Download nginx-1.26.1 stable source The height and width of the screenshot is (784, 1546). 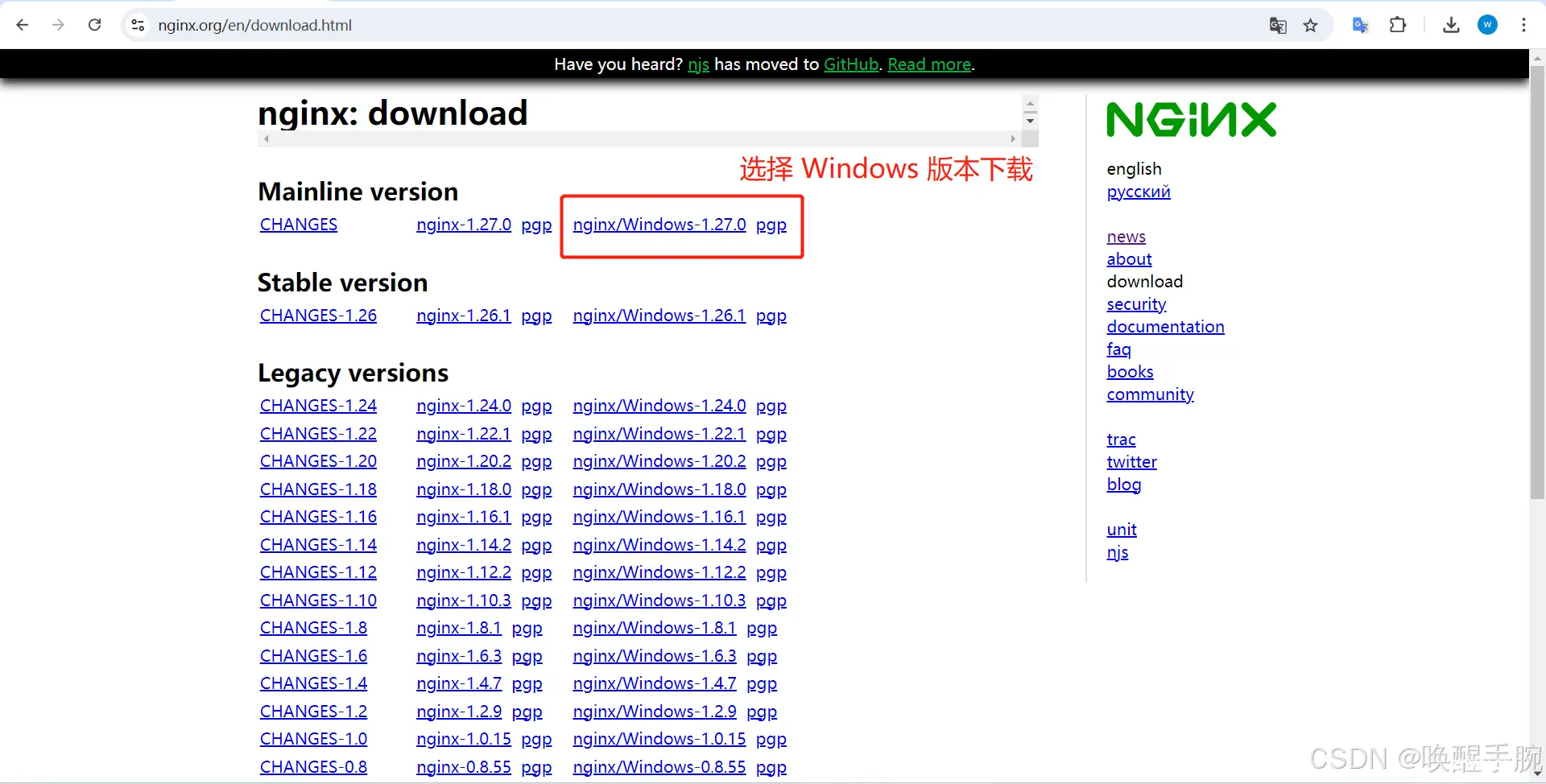click(464, 316)
